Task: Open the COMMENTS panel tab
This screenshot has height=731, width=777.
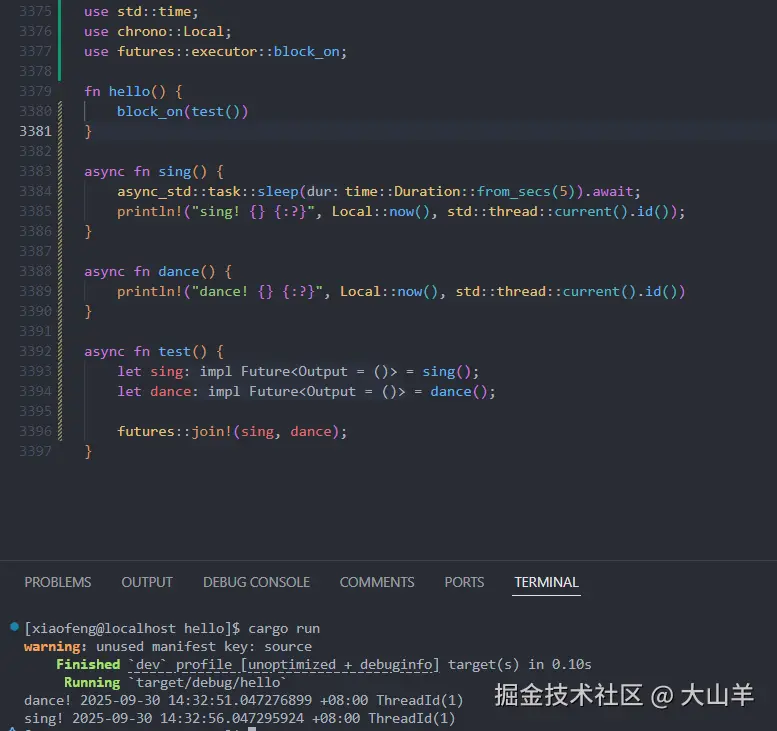Action: tap(377, 582)
